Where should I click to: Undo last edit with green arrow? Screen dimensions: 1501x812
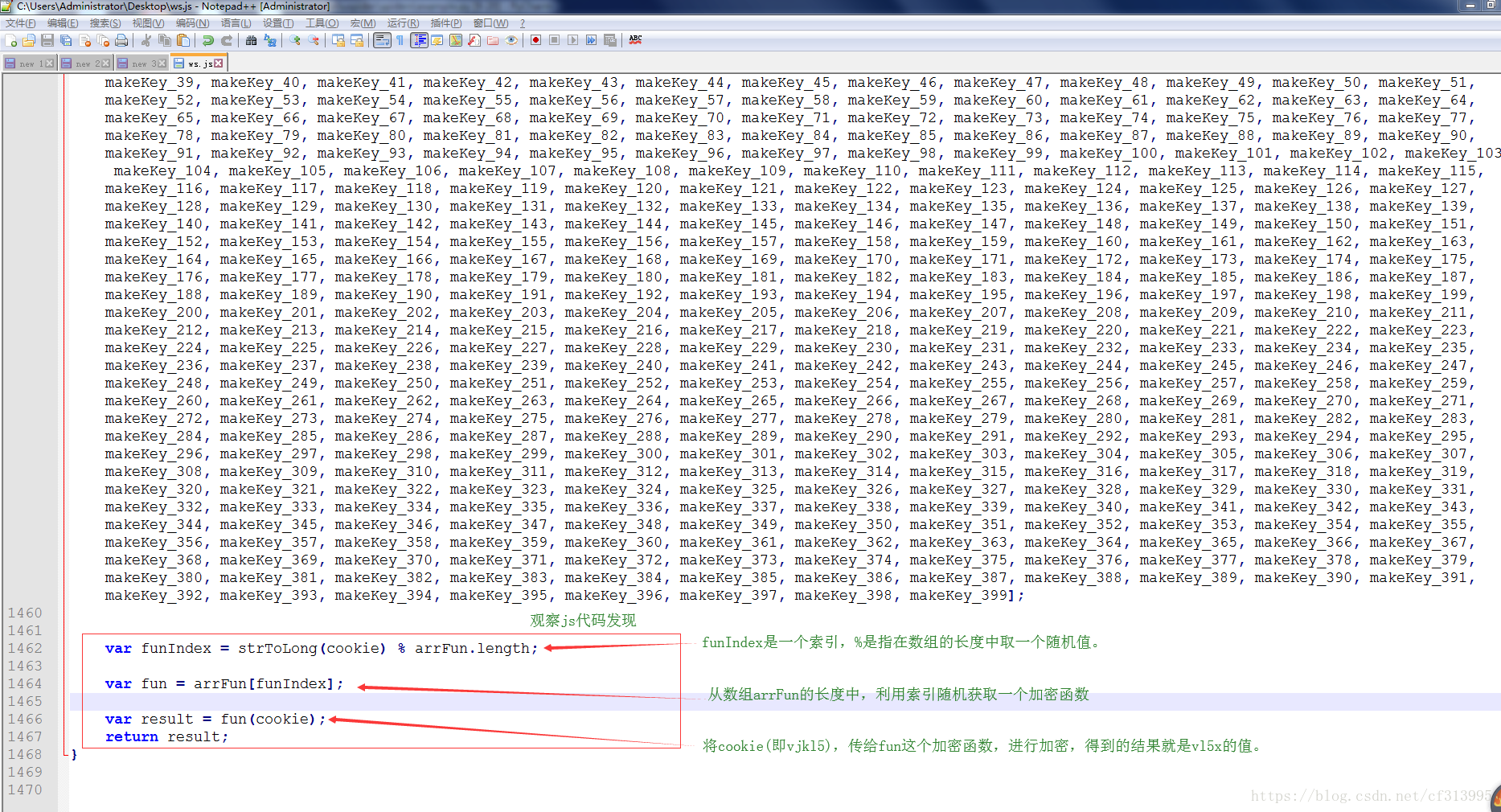207,40
